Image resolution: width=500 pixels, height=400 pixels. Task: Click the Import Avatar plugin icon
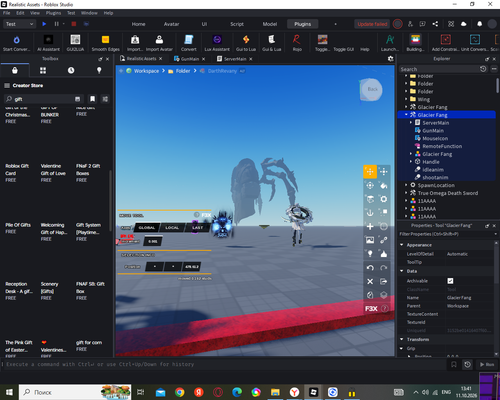click(x=159, y=40)
